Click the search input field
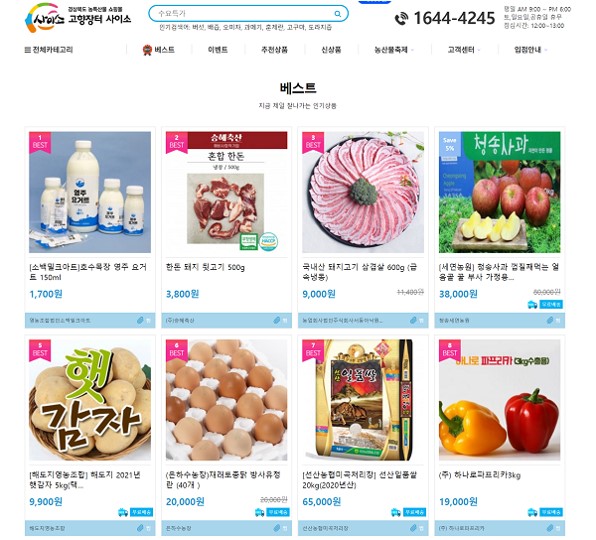 243,14
